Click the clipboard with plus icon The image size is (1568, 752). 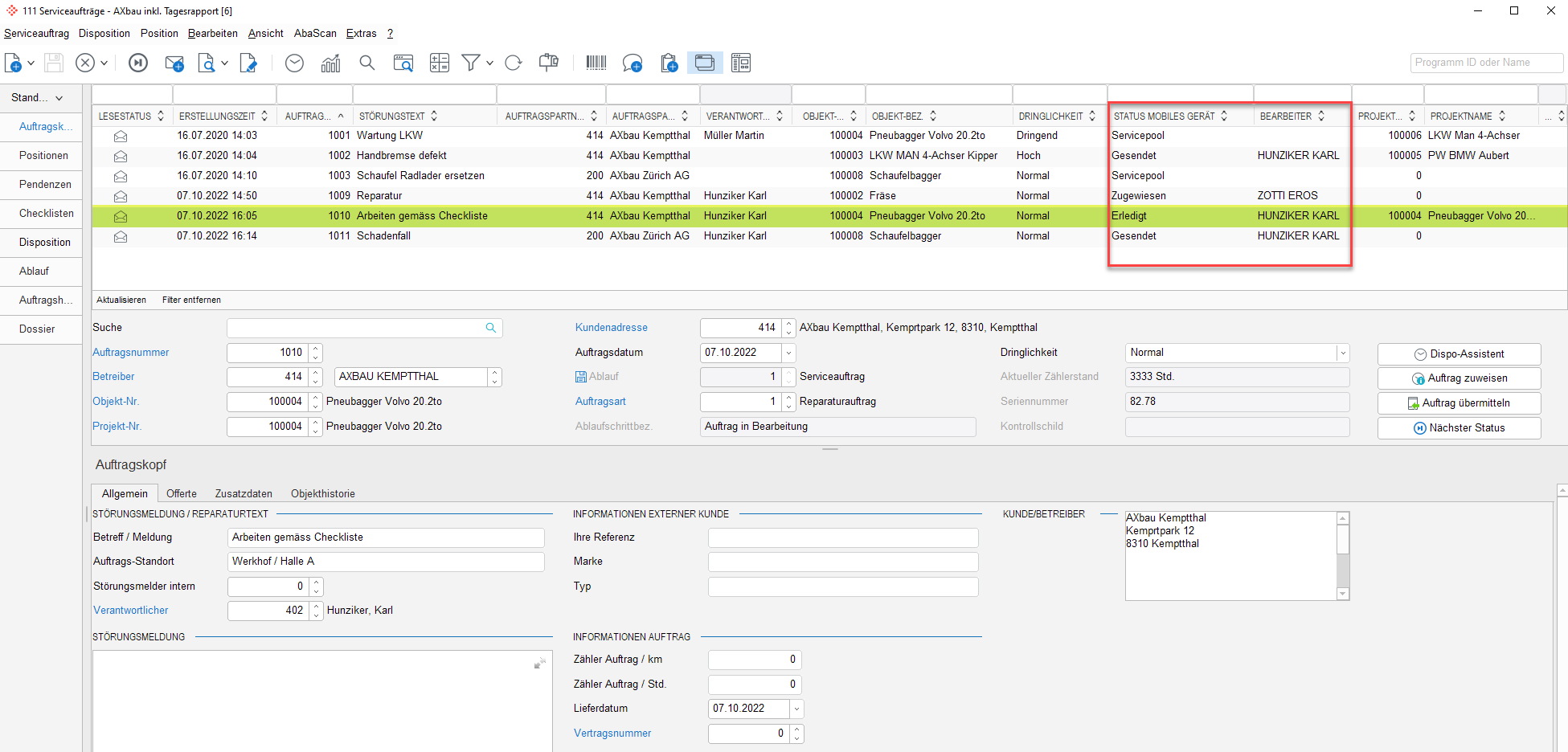coord(669,63)
